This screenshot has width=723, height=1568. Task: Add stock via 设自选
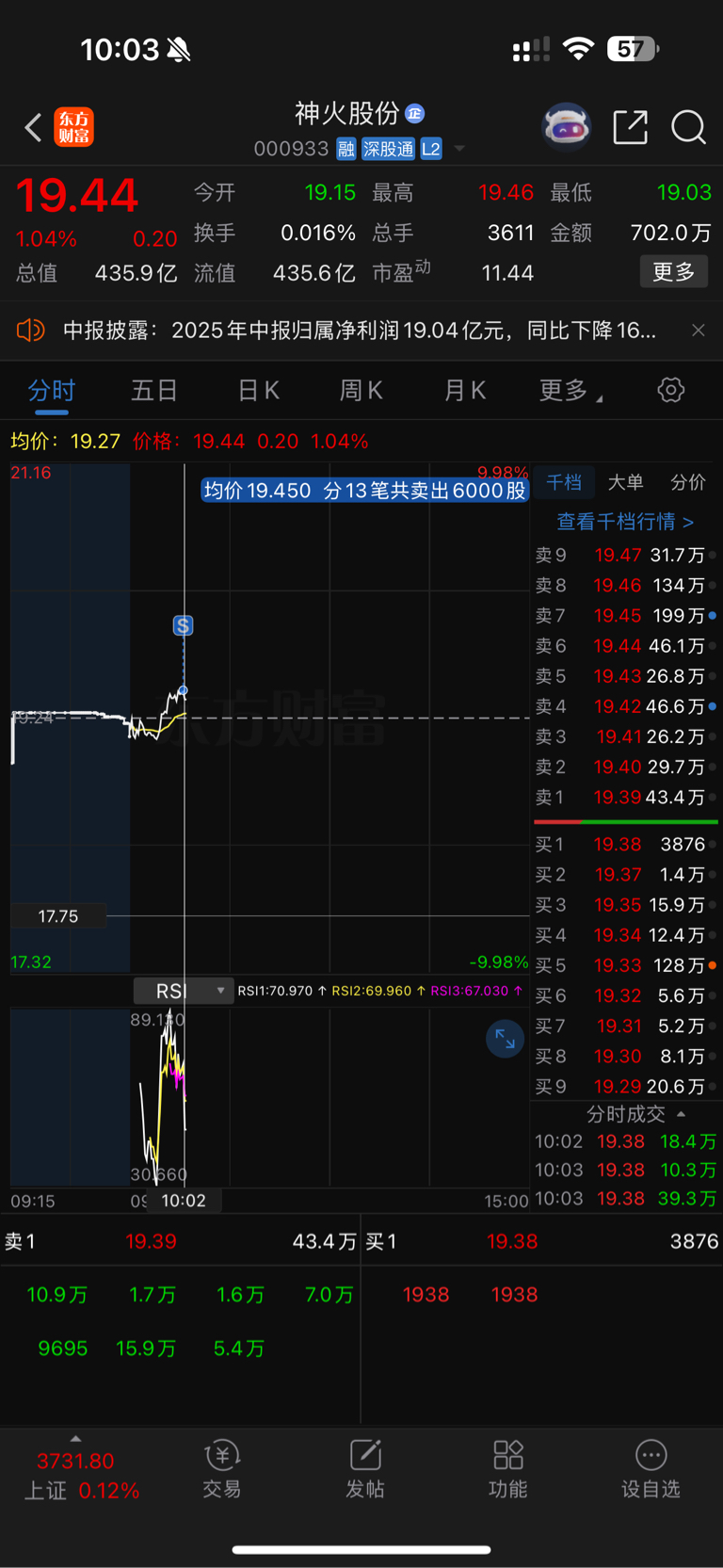pyautogui.click(x=651, y=1469)
